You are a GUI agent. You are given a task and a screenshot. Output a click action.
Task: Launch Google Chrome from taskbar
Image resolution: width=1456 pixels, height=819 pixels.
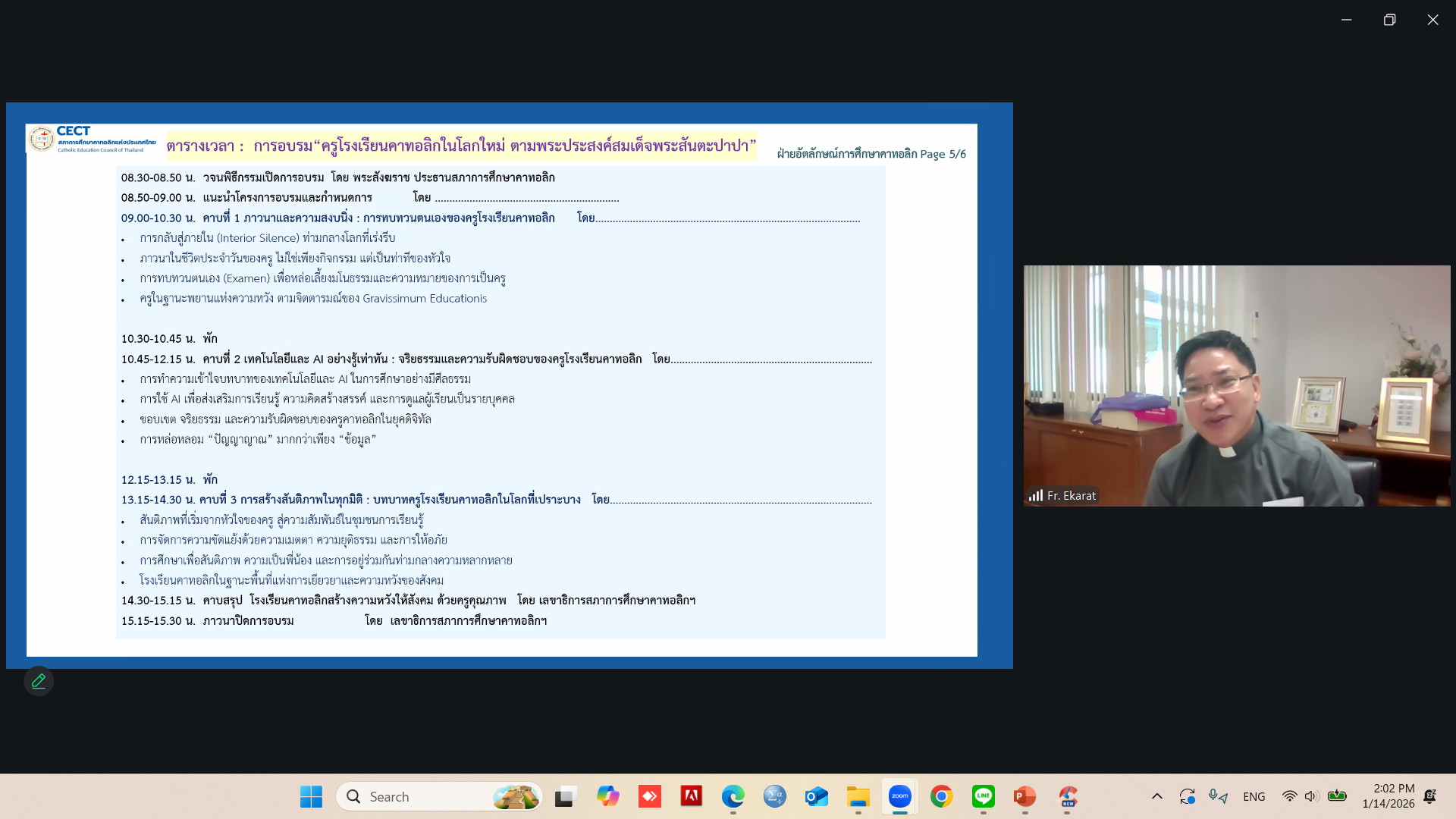(941, 796)
